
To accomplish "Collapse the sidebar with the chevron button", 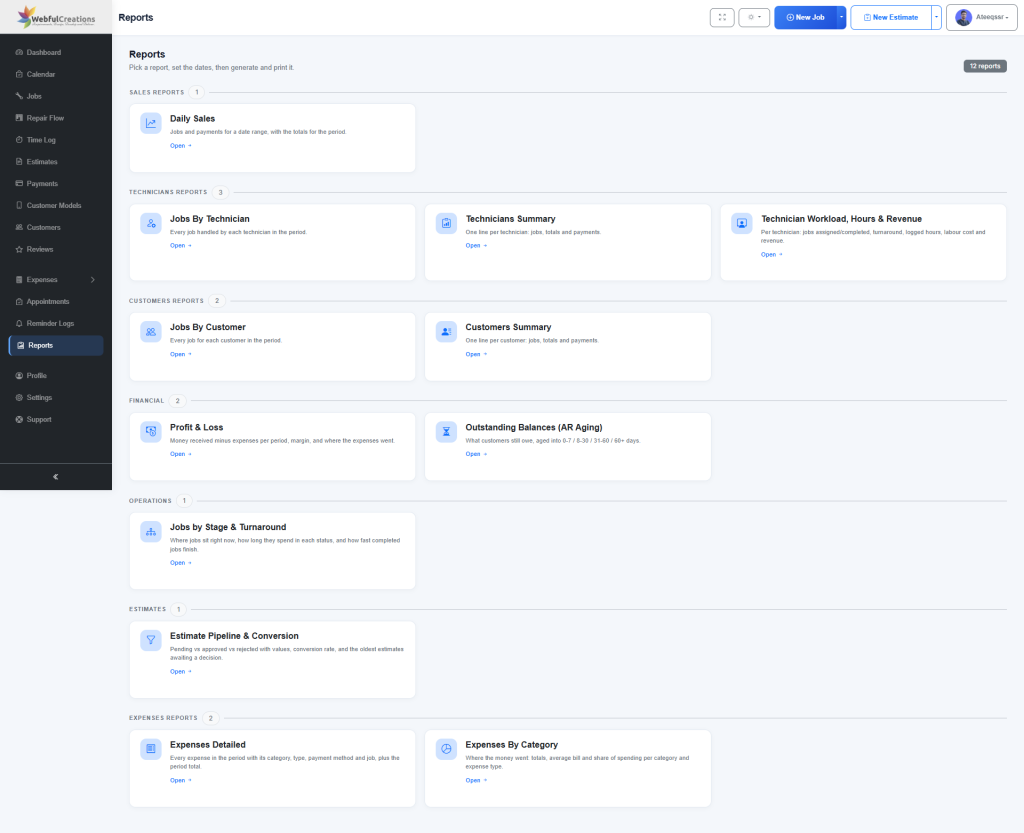I will pyautogui.click(x=56, y=477).
